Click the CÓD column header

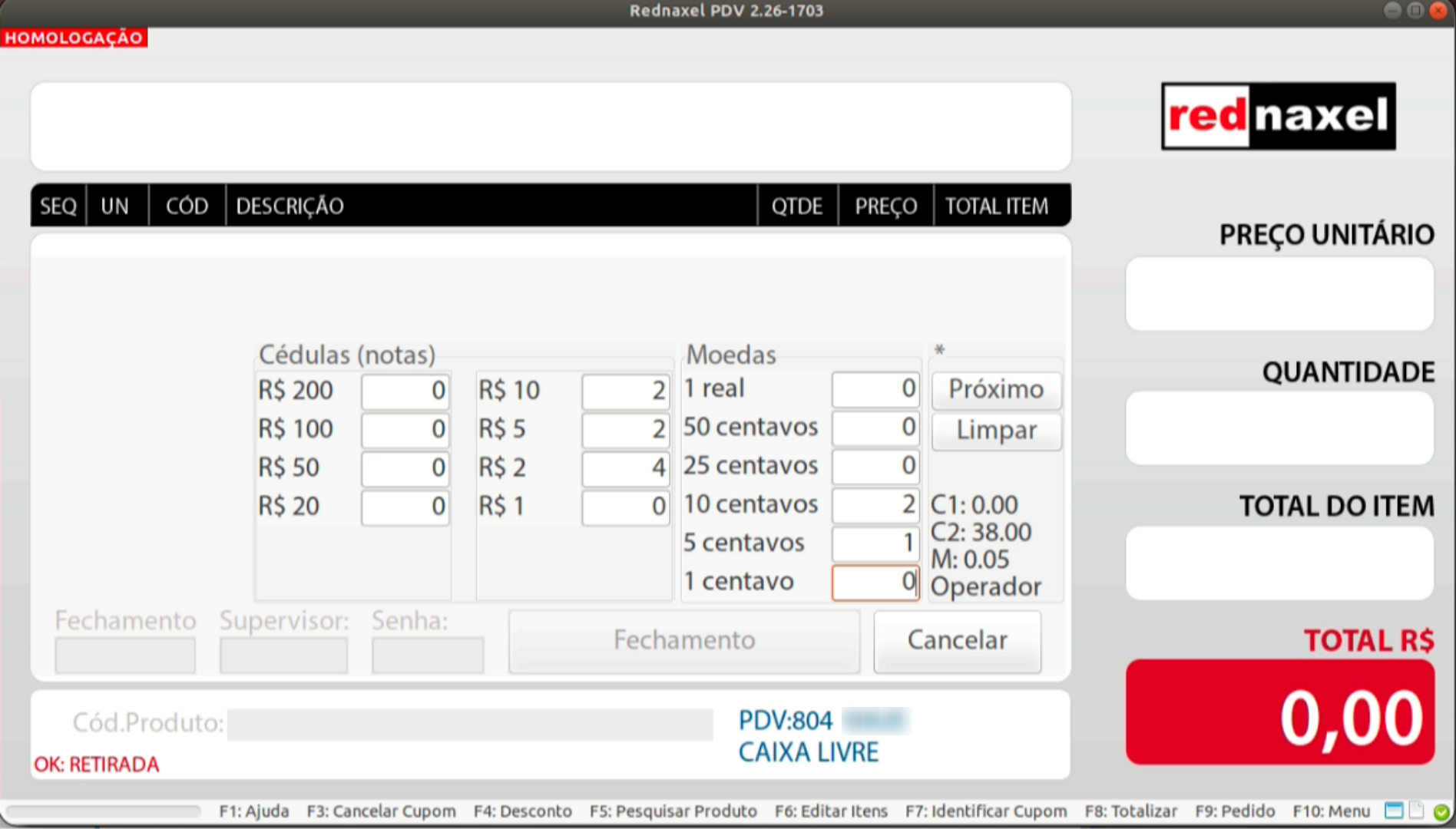187,206
